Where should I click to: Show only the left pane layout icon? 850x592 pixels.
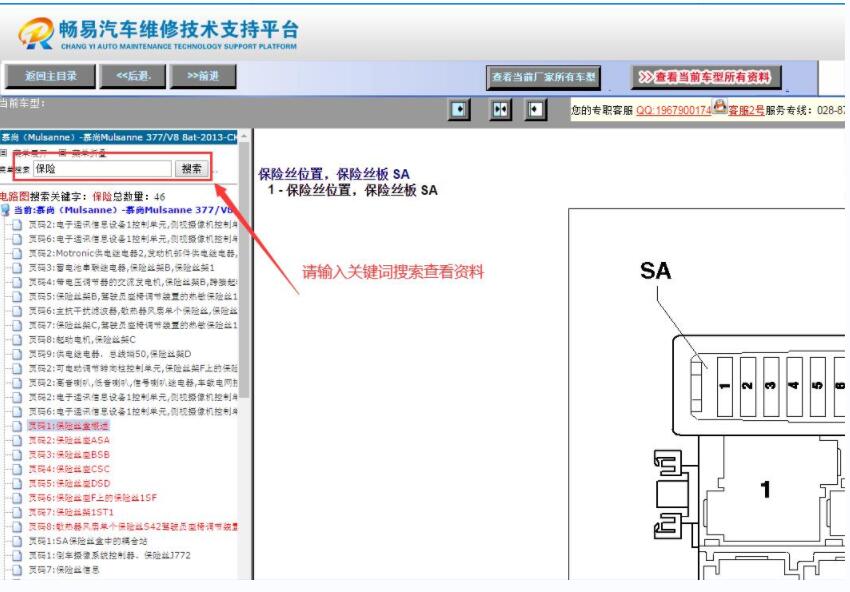point(459,110)
